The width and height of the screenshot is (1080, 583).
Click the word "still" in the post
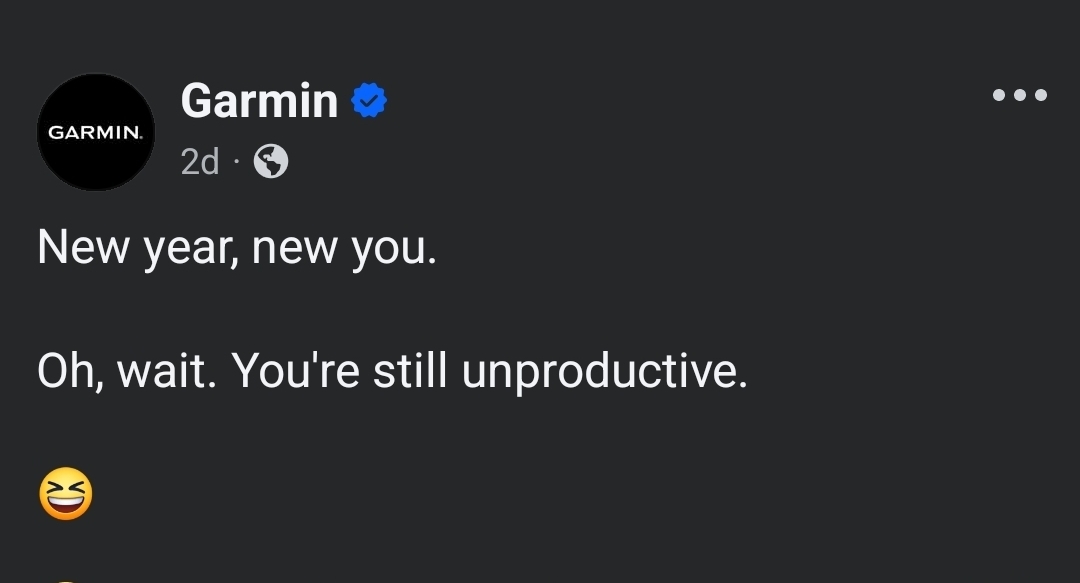(410, 372)
